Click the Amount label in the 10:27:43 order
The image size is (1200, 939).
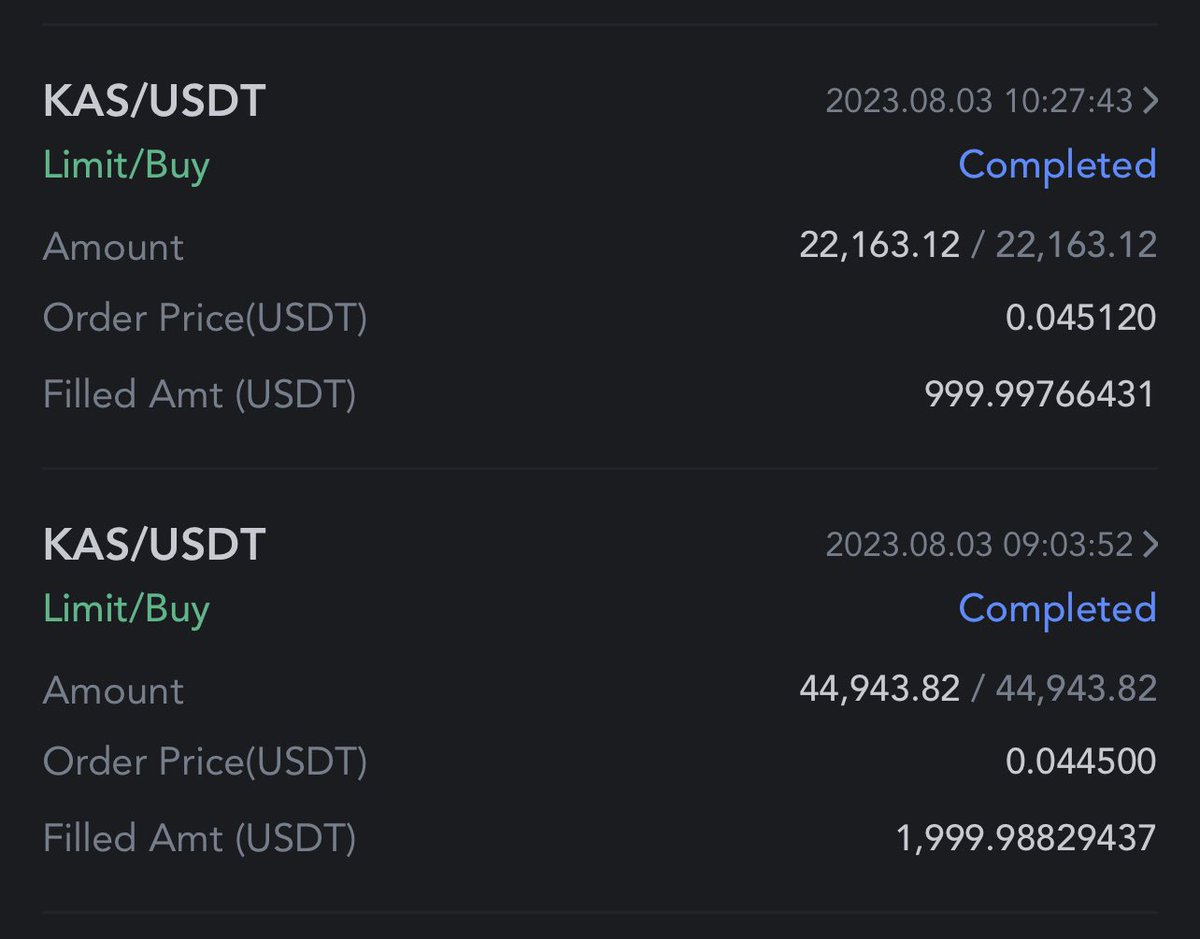pyautogui.click(x=113, y=247)
